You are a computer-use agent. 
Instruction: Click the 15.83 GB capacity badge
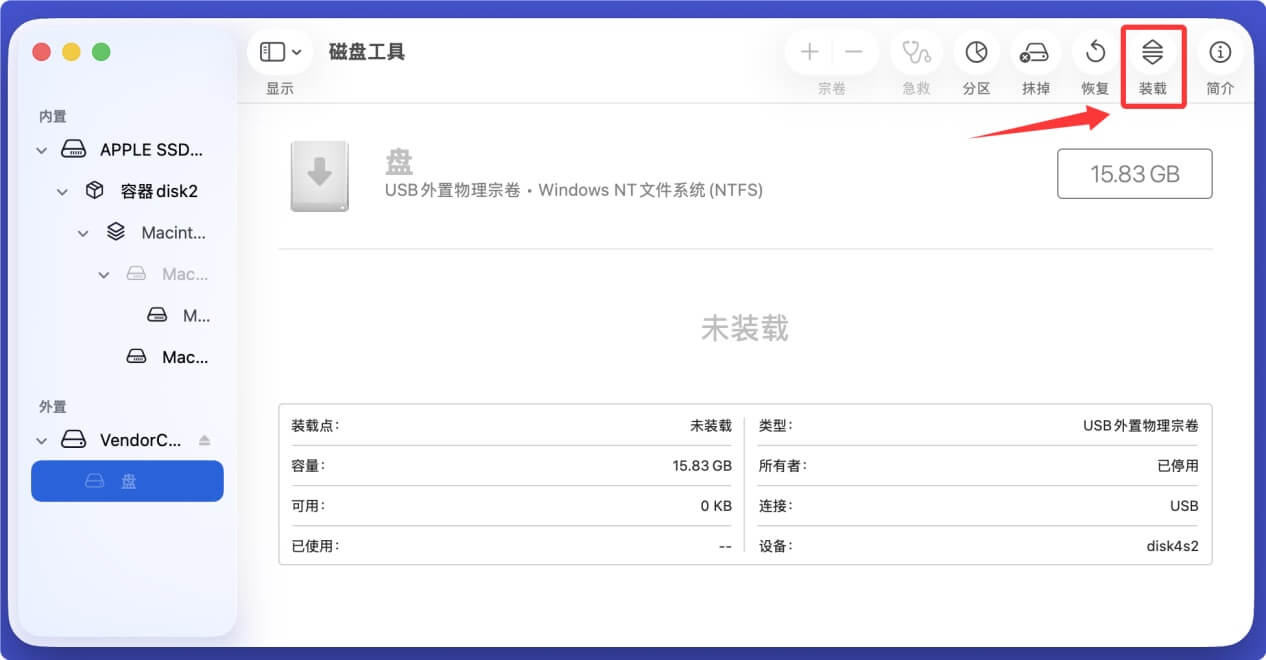coord(1135,173)
